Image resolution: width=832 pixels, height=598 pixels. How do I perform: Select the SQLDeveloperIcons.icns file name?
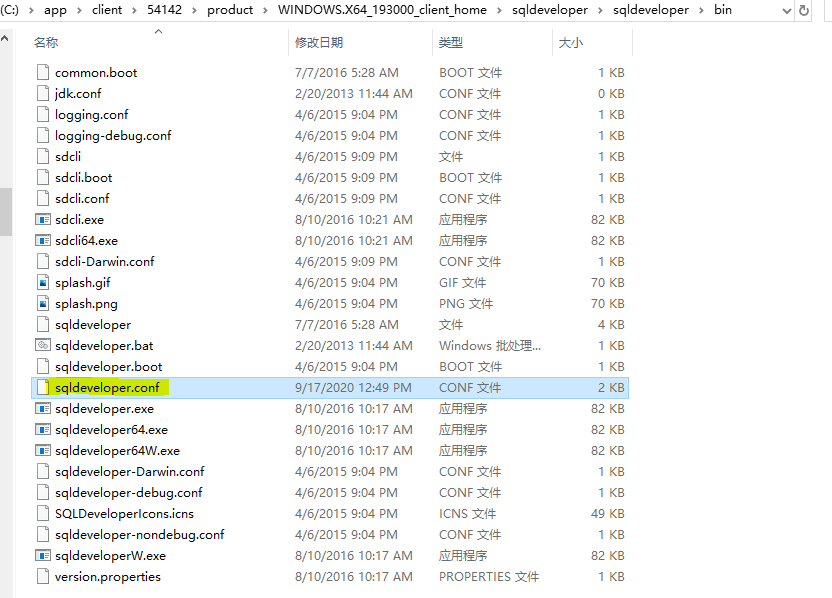point(124,514)
